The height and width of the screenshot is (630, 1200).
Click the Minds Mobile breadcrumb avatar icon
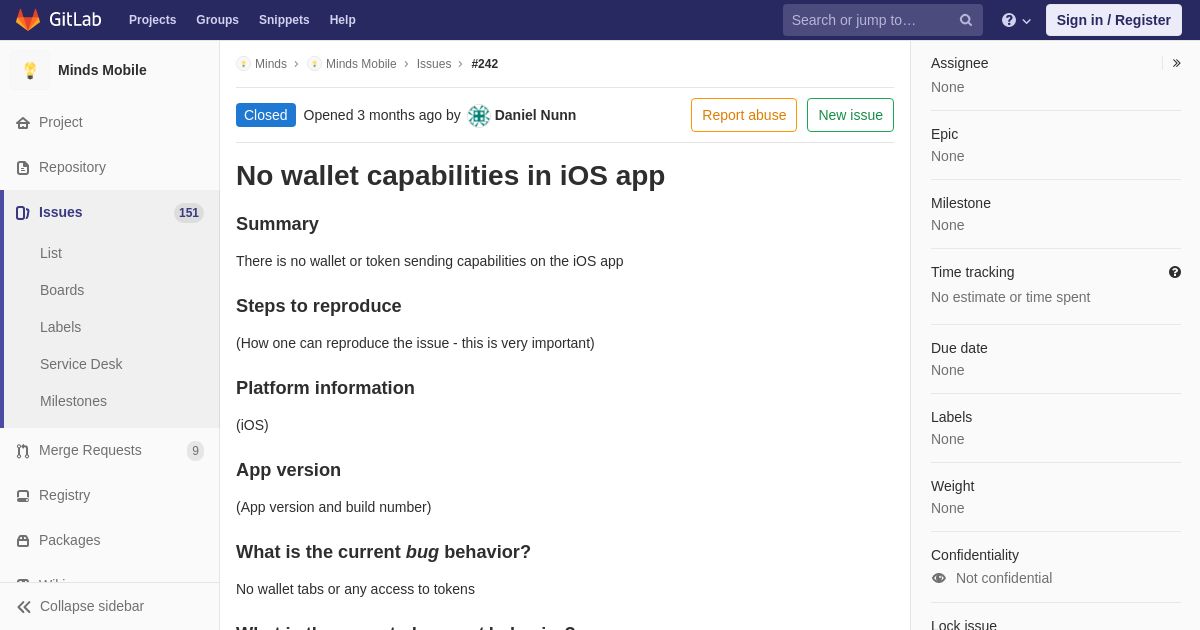coord(314,64)
